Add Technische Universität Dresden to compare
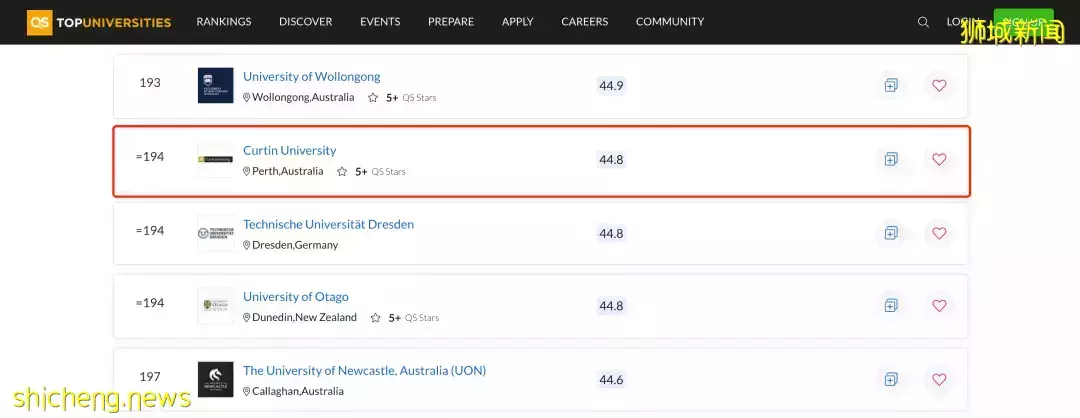 (891, 233)
